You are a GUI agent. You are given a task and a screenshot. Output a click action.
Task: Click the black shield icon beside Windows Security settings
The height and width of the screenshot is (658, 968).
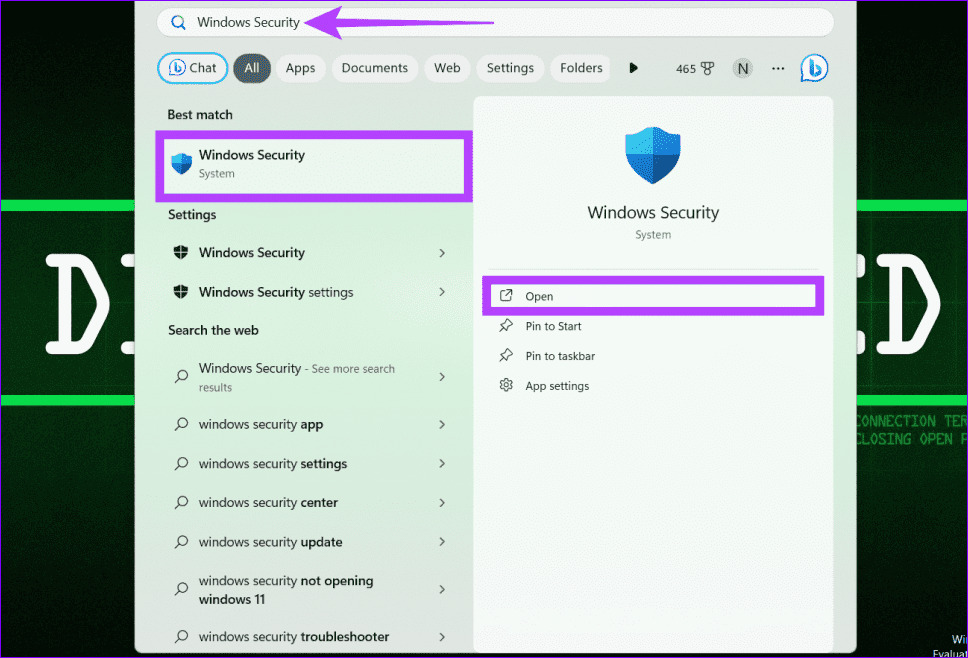pyautogui.click(x=181, y=292)
